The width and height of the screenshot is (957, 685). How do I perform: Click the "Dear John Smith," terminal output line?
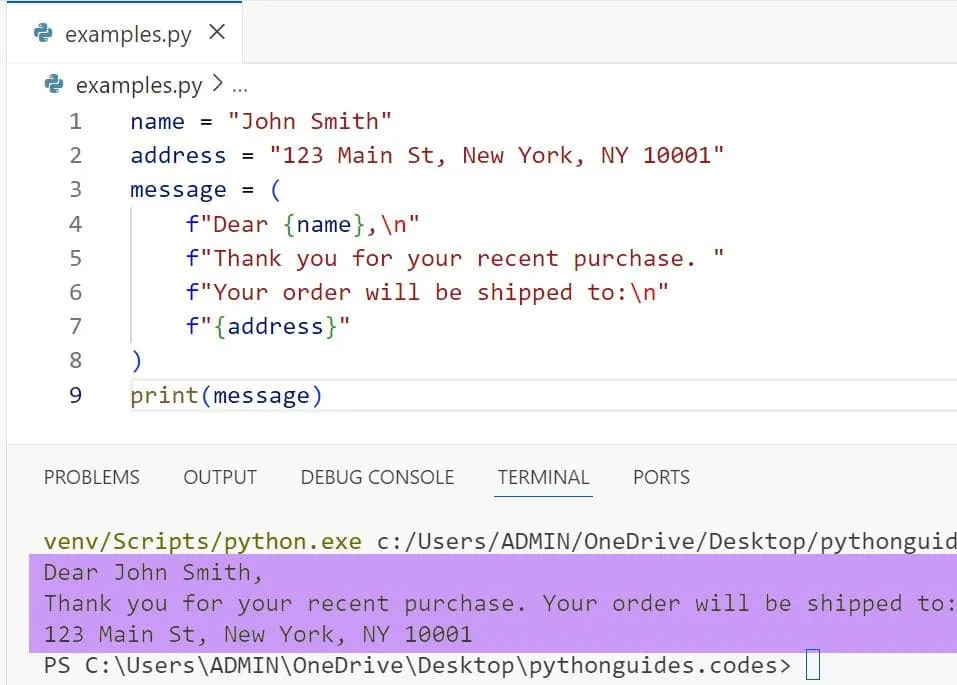click(153, 572)
